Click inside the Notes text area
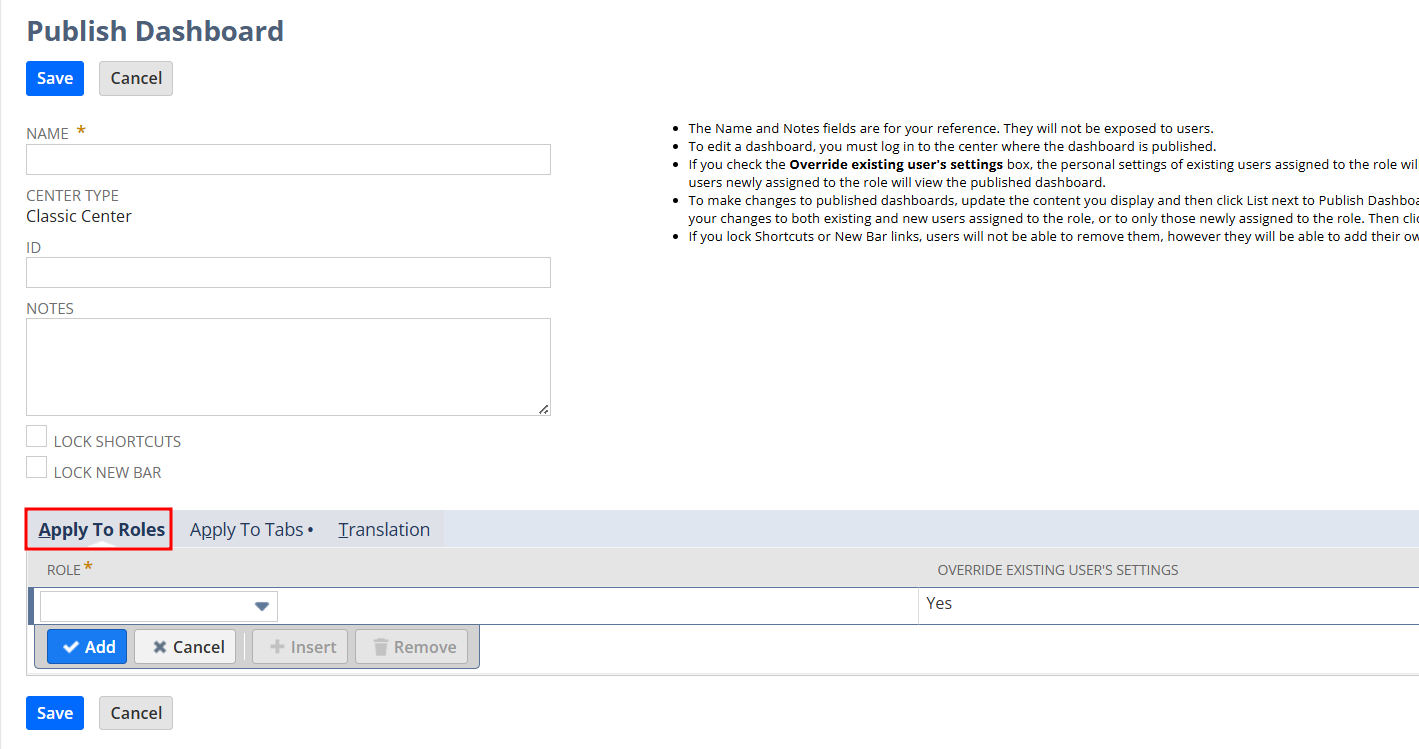 (x=288, y=366)
